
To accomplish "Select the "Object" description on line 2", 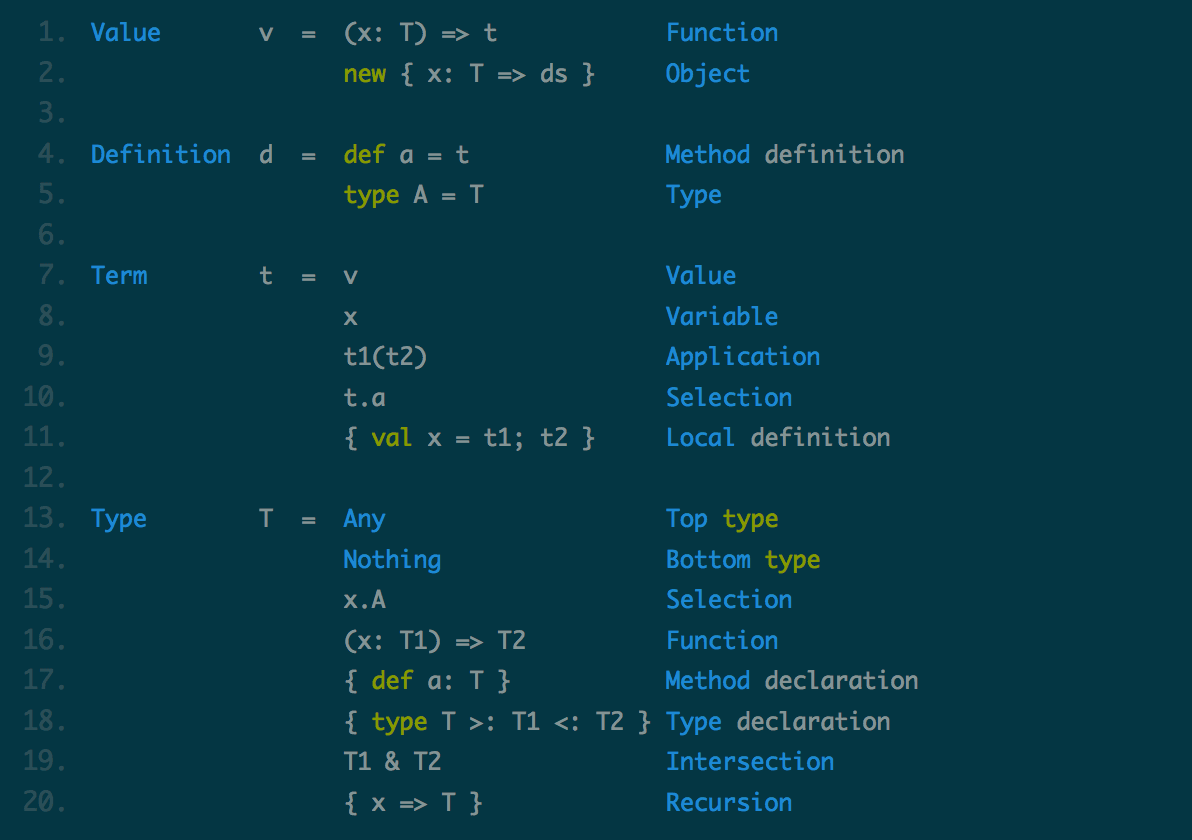I will coord(707,74).
